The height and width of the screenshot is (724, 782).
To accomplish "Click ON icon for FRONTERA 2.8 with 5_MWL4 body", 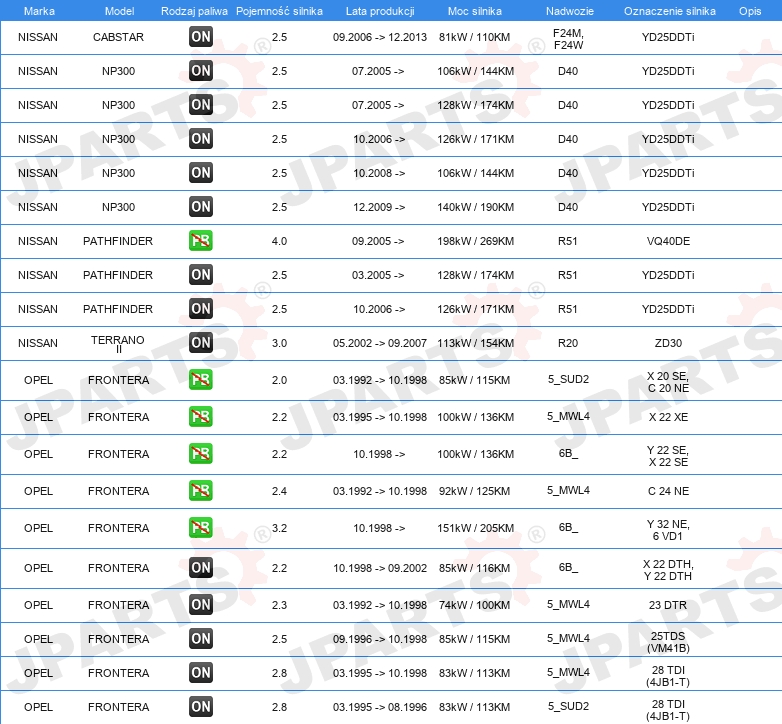I will [201, 672].
